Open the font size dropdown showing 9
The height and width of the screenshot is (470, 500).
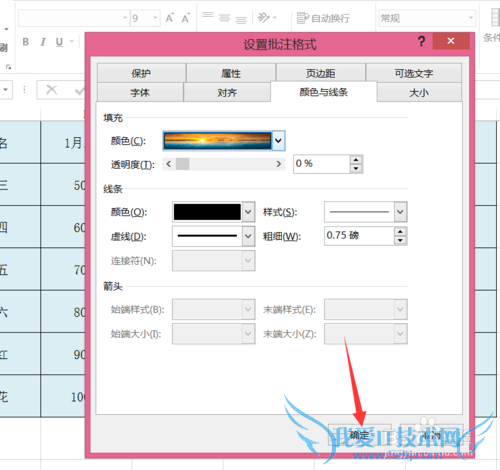click(155, 18)
